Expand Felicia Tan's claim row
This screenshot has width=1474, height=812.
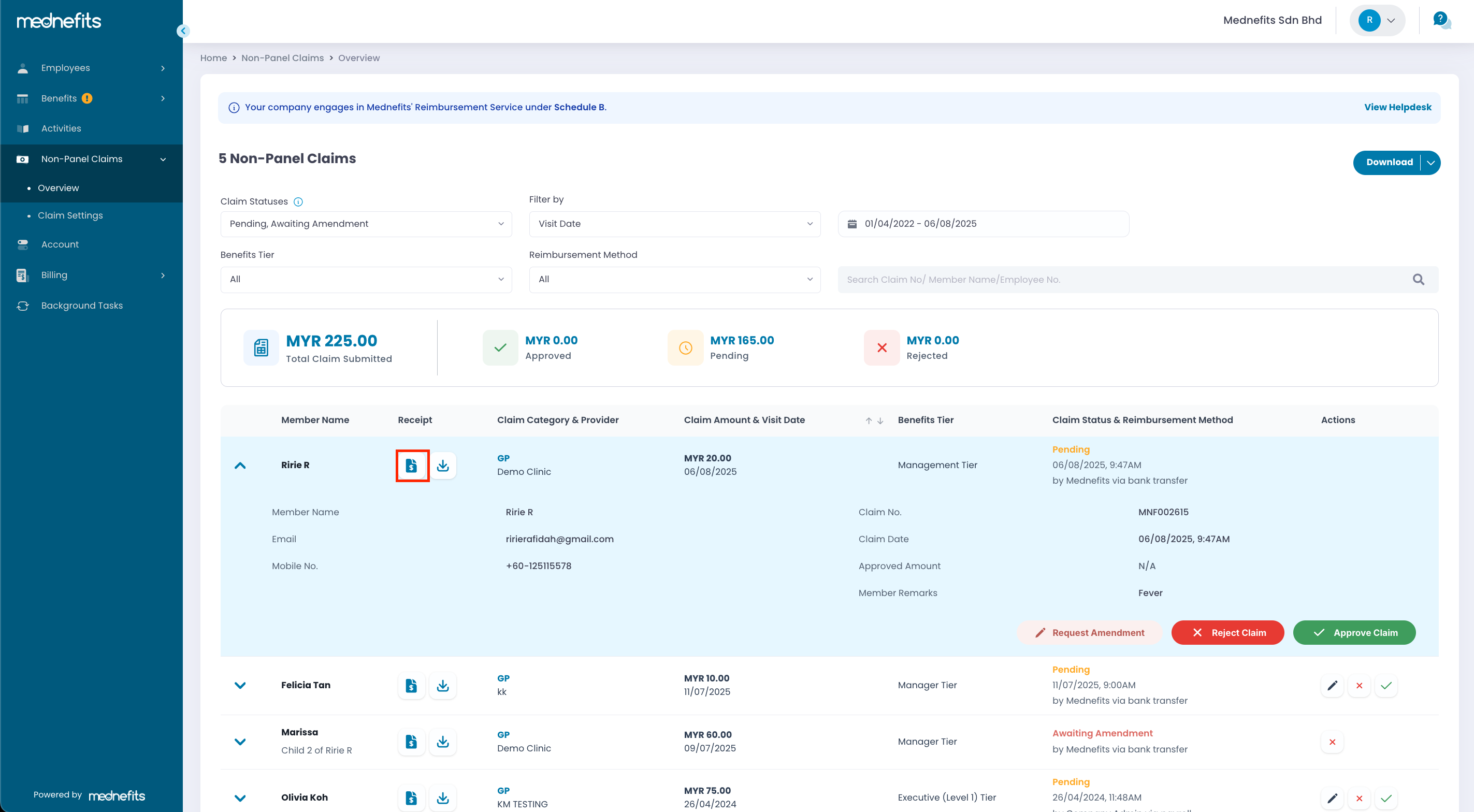240,685
